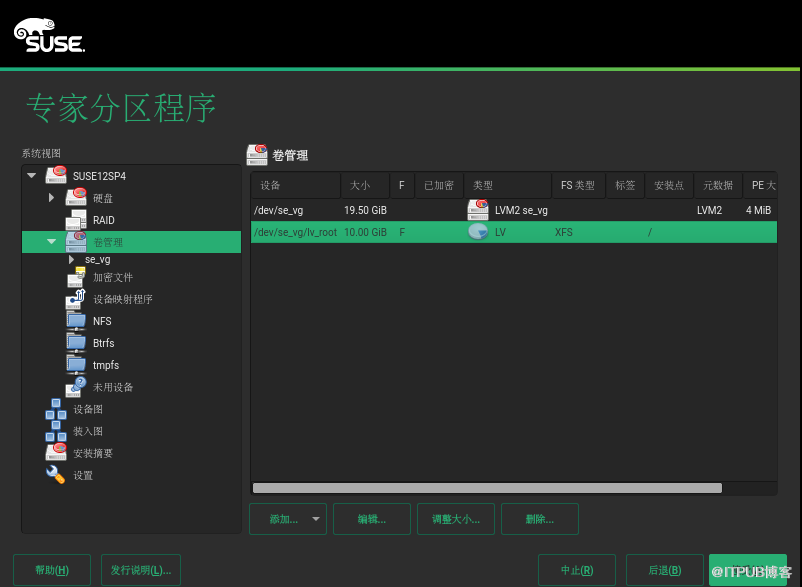
Task: Open the 添加 button dropdown arrow
Action: tap(316, 519)
